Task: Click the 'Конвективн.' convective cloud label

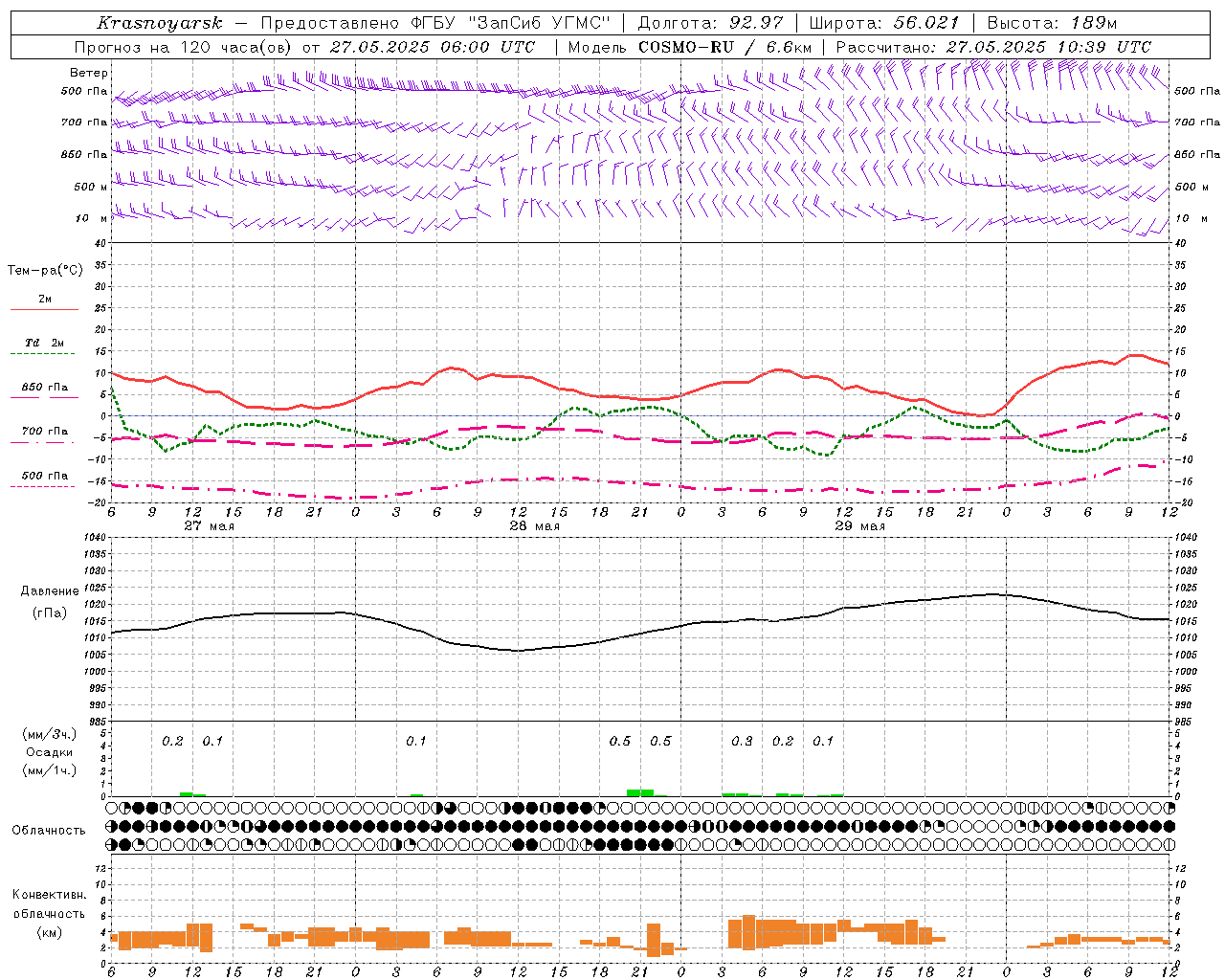Action: 49,895
